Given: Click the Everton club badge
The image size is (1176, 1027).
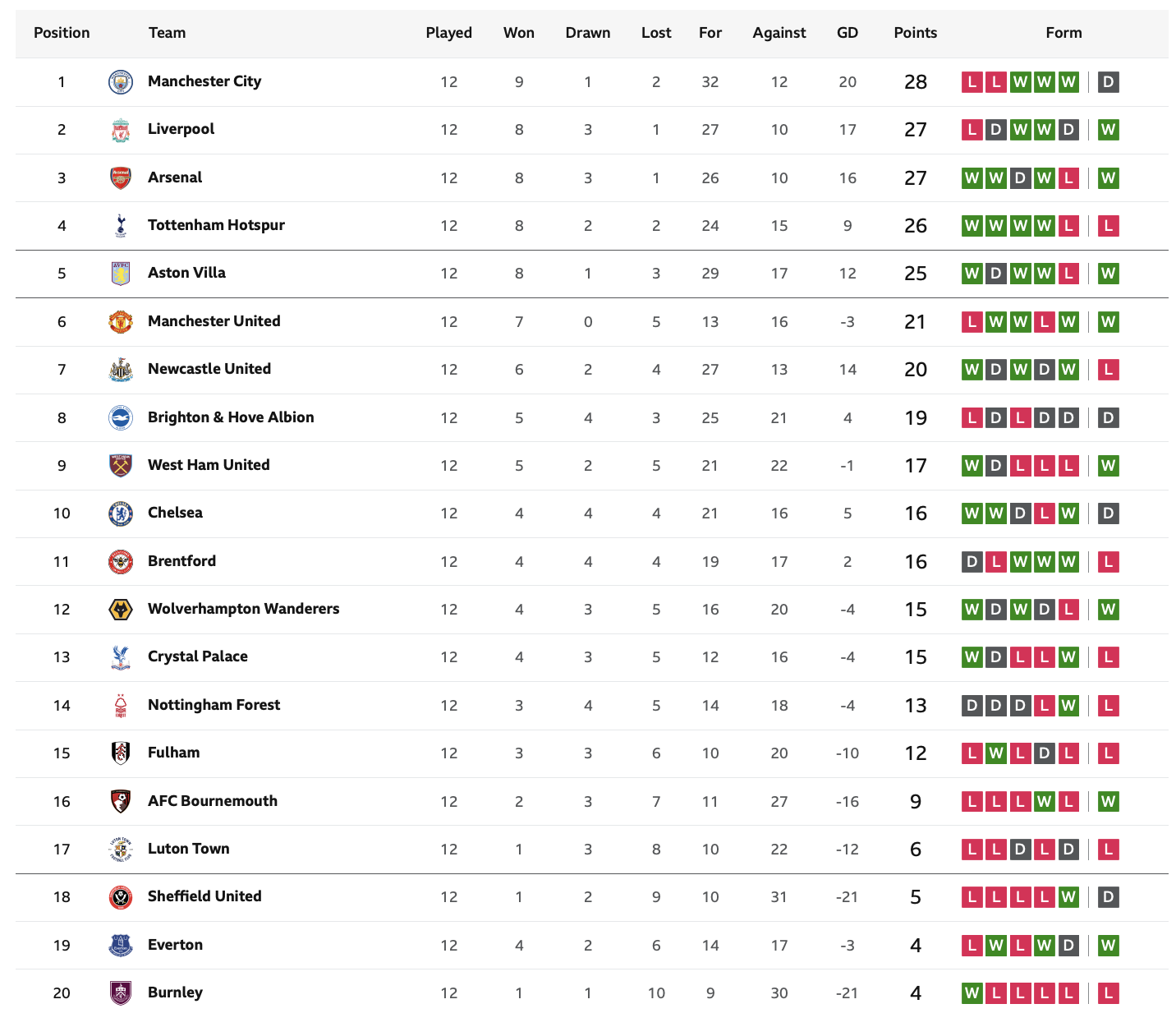Looking at the screenshot, I should coord(121,945).
